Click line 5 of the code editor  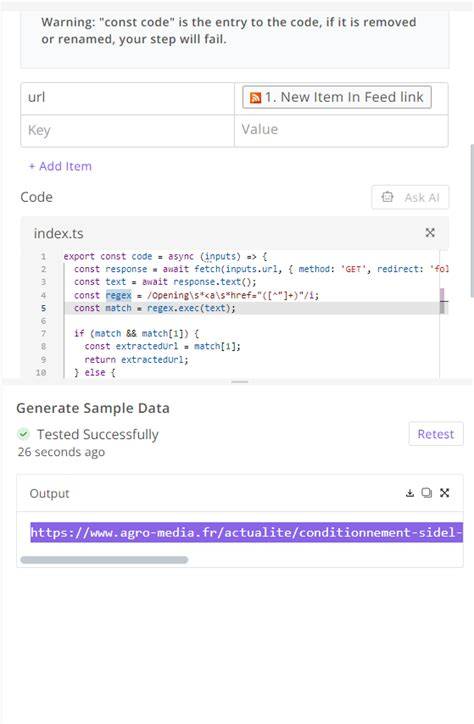click(252, 308)
